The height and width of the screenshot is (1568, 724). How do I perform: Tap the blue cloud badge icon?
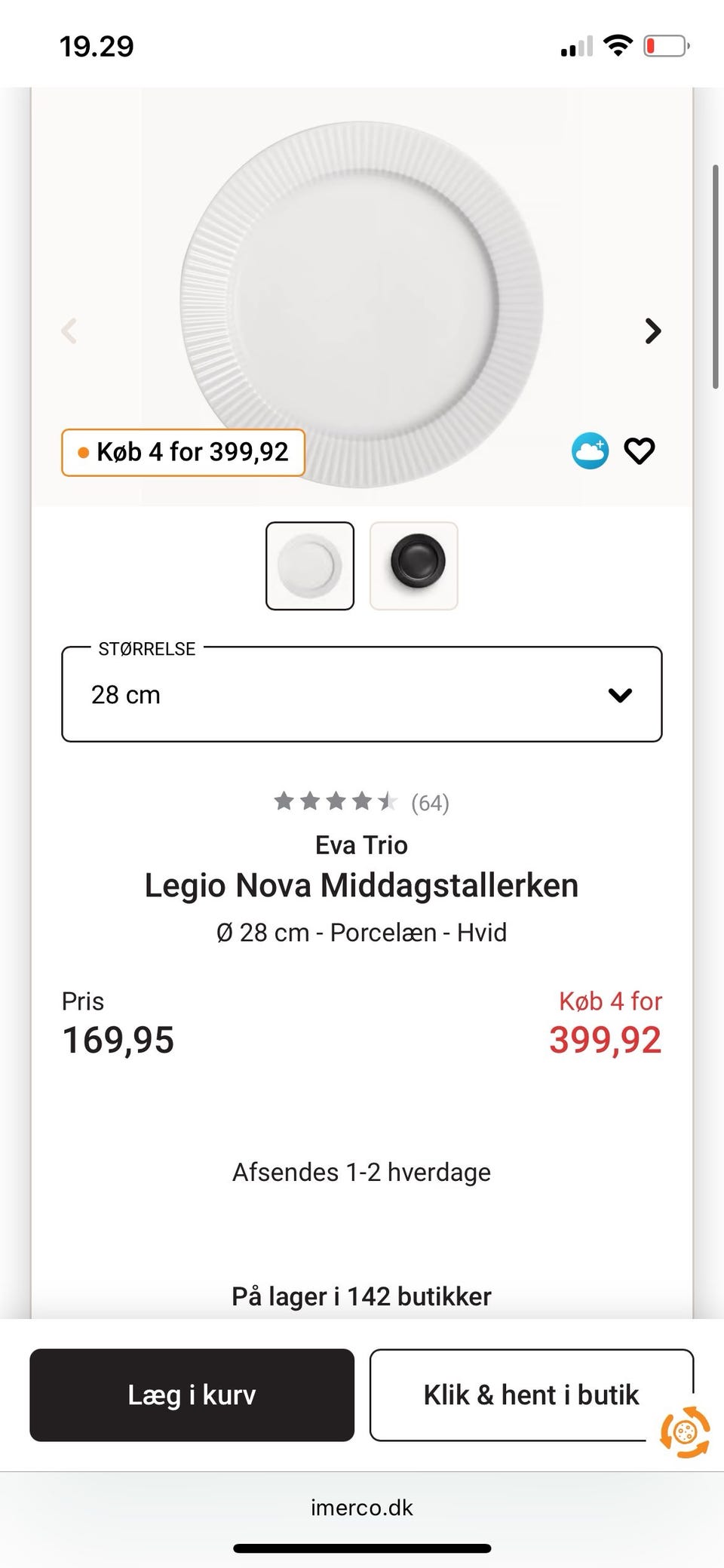(x=590, y=451)
